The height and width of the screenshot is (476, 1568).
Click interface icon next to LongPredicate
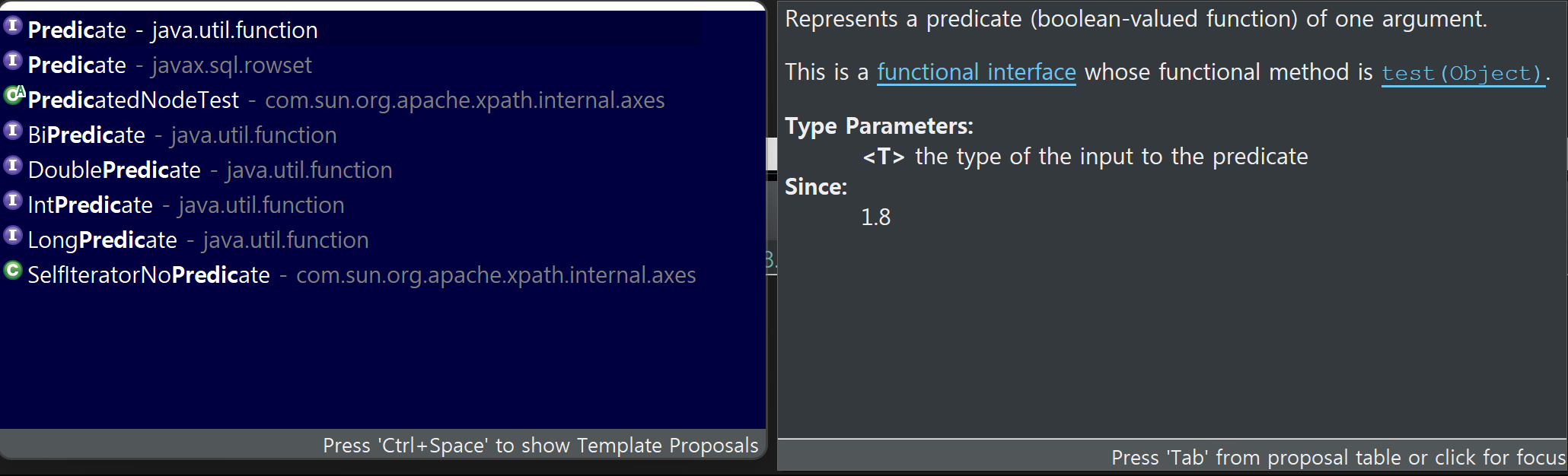[x=13, y=236]
